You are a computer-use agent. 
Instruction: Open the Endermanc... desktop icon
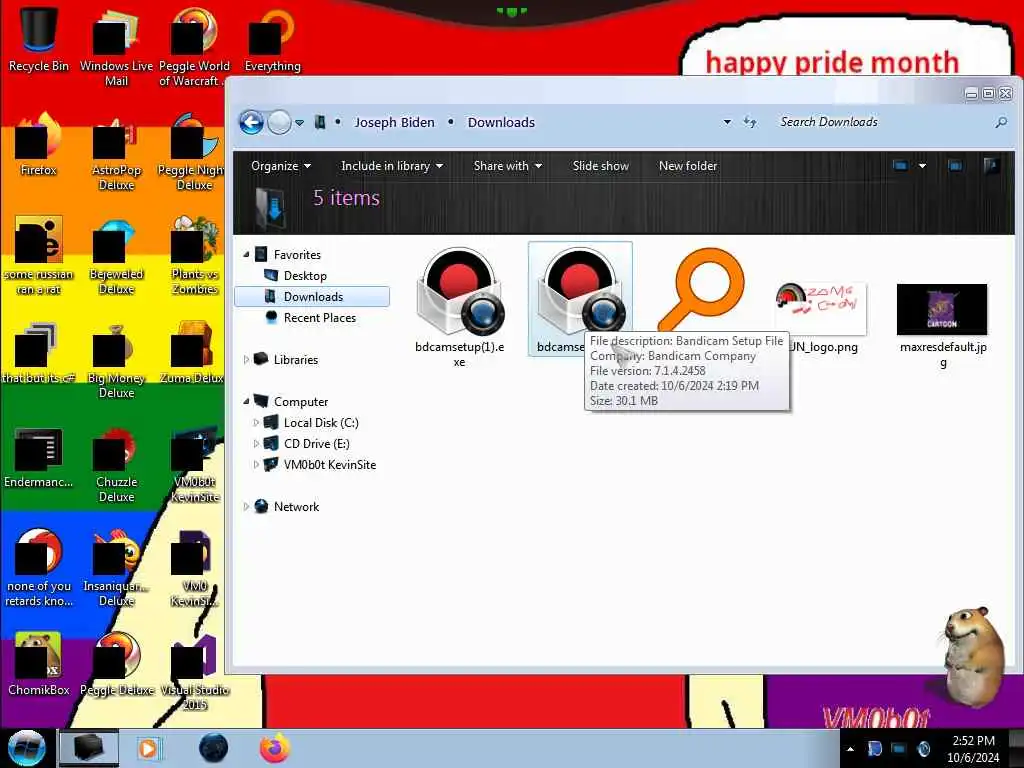click(39, 457)
